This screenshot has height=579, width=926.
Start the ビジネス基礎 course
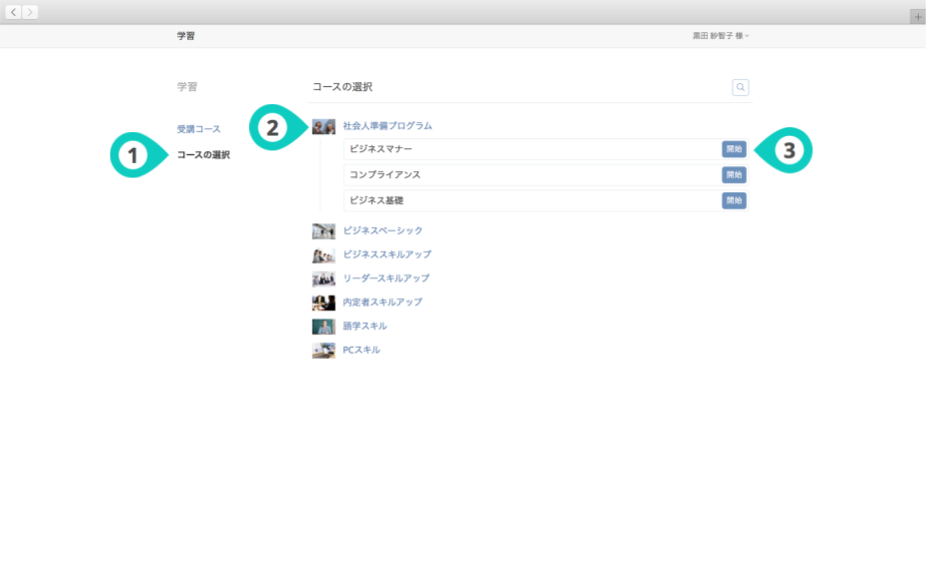734,201
